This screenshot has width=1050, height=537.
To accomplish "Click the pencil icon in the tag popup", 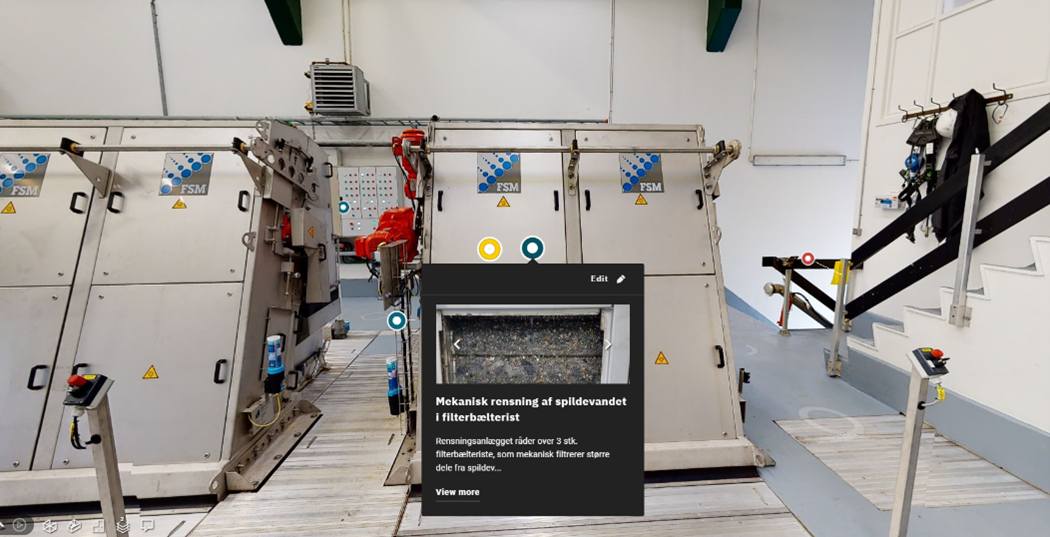I will tap(621, 279).
